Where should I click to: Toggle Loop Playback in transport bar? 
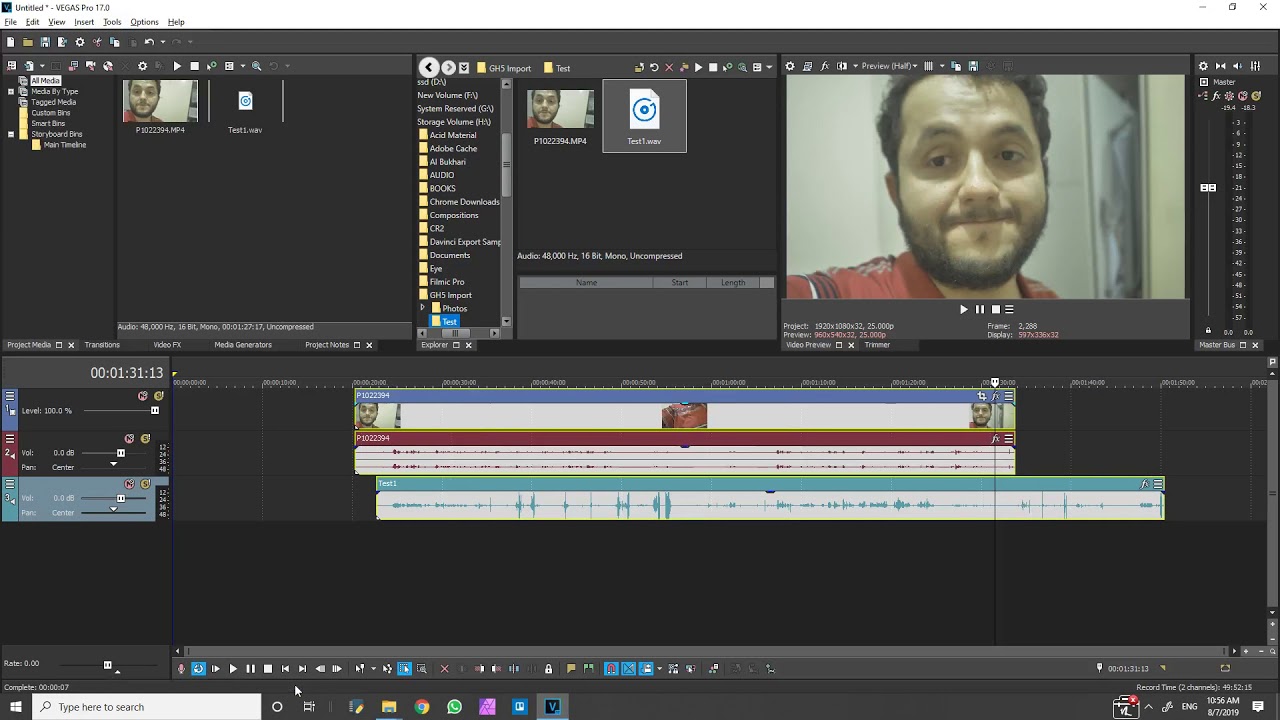(x=198, y=669)
